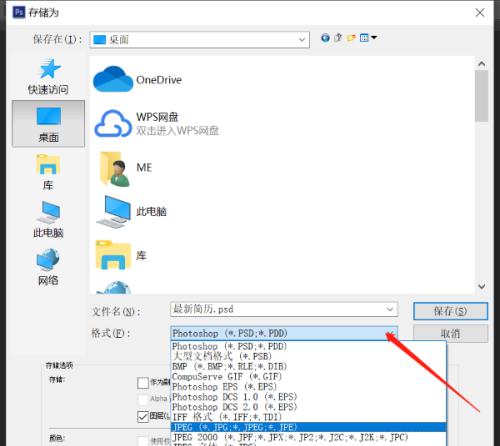Viewport: 500px width, 446px height.
Task: Toggle the 作为副本 checkbox
Action: click(x=143, y=383)
